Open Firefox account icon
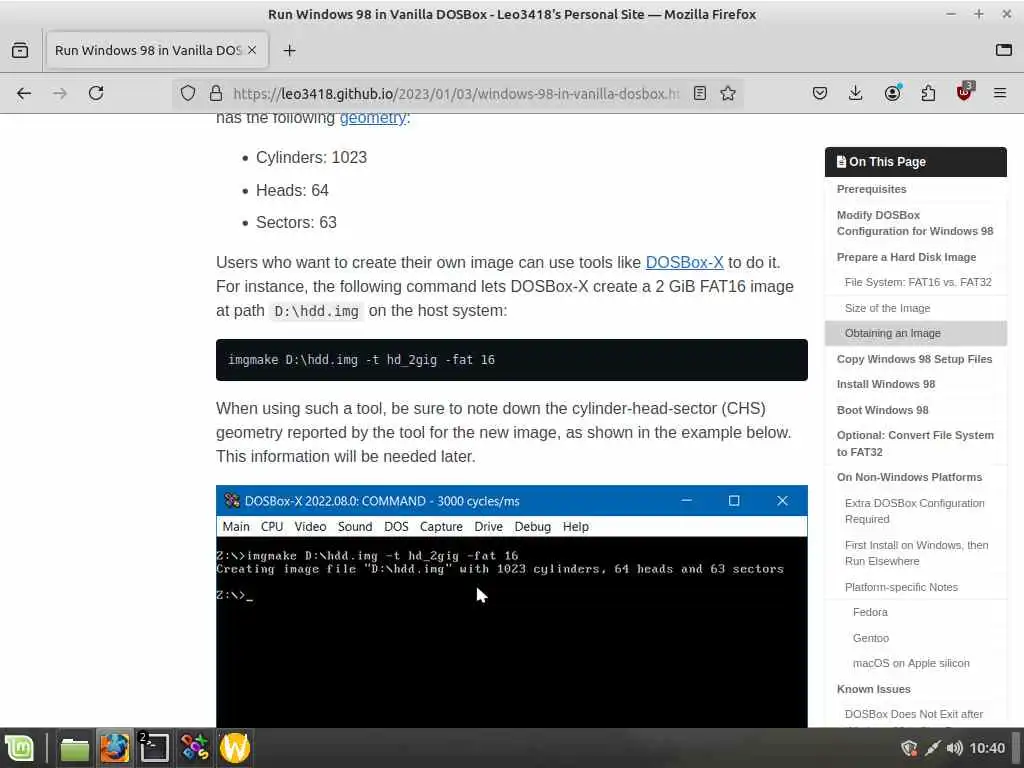The width and height of the screenshot is (1024, 768). tap(892, 93)
